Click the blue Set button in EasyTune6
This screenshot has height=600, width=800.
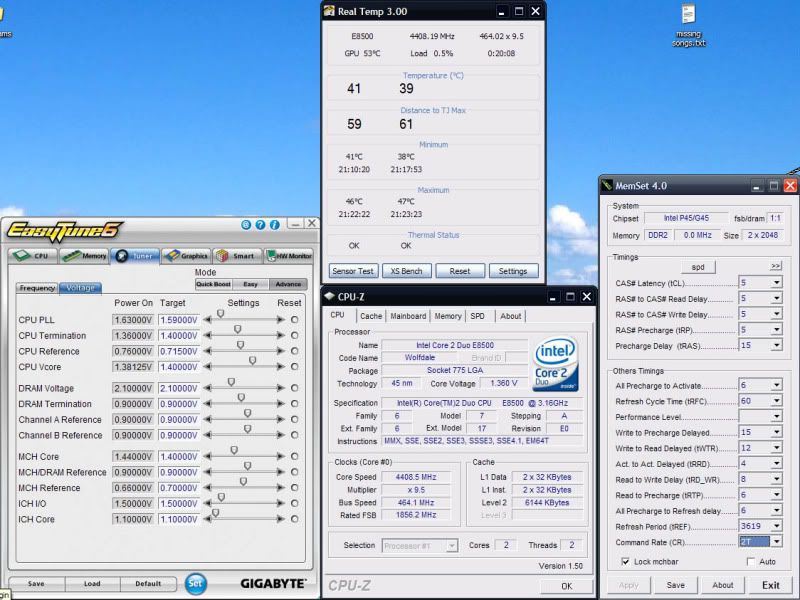[195, 584]
